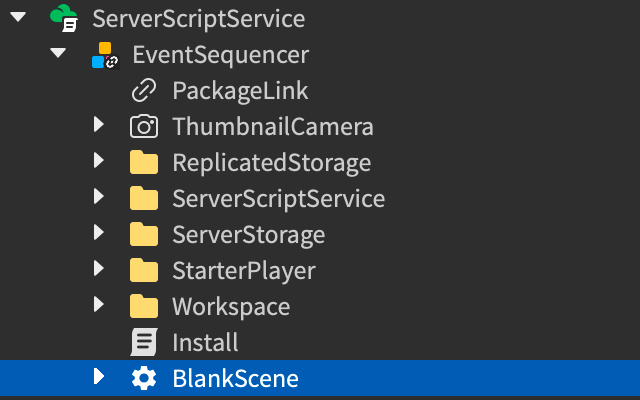Click the StarterPlayer folder icon
Image resolution: width=640 pixels, height=400 pixels.
point(144,270)
